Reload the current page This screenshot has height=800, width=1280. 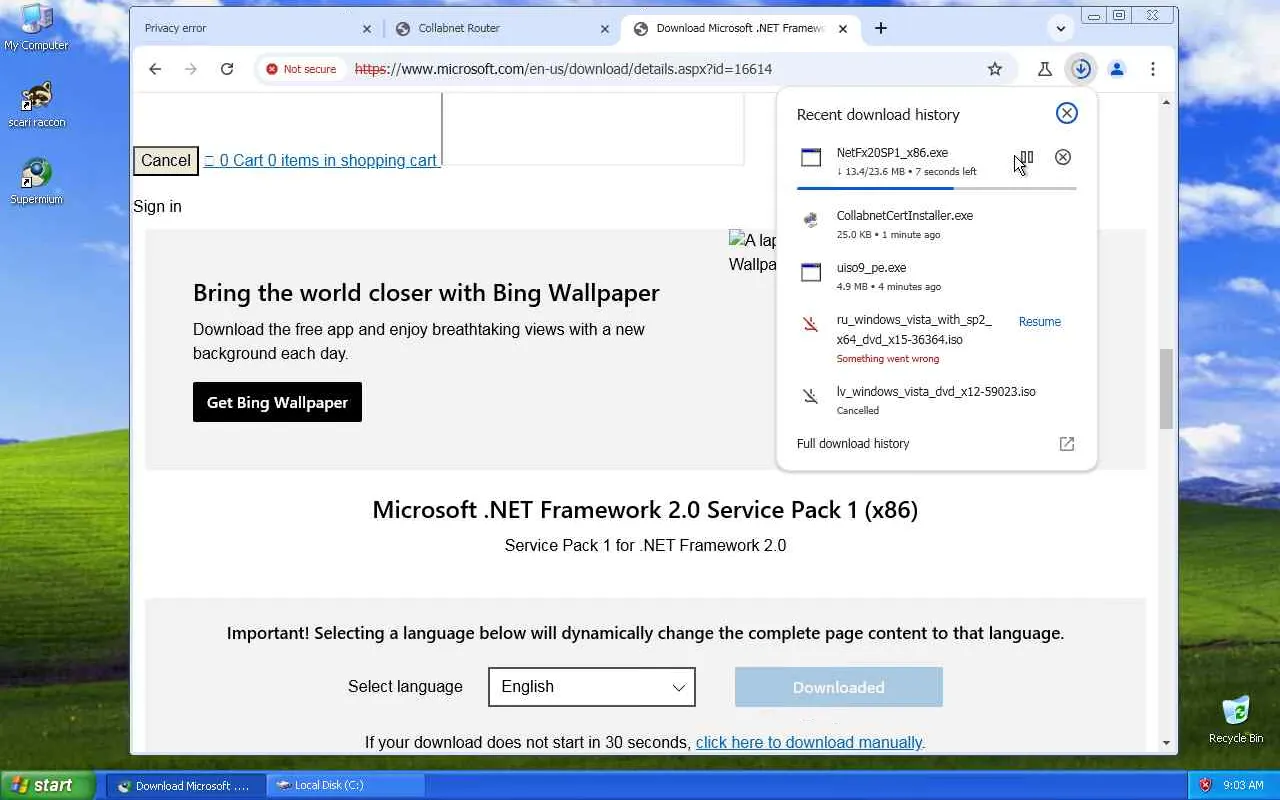[x=227, y=69]
